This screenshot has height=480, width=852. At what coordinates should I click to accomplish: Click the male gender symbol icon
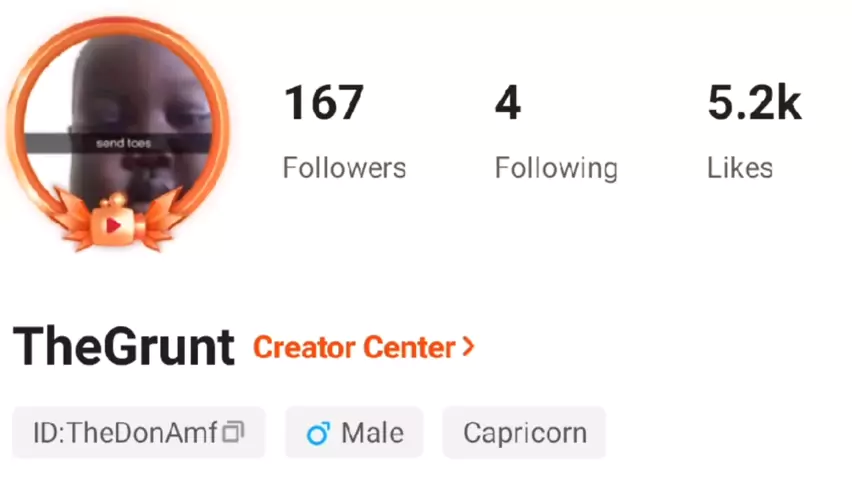[318, 433]
